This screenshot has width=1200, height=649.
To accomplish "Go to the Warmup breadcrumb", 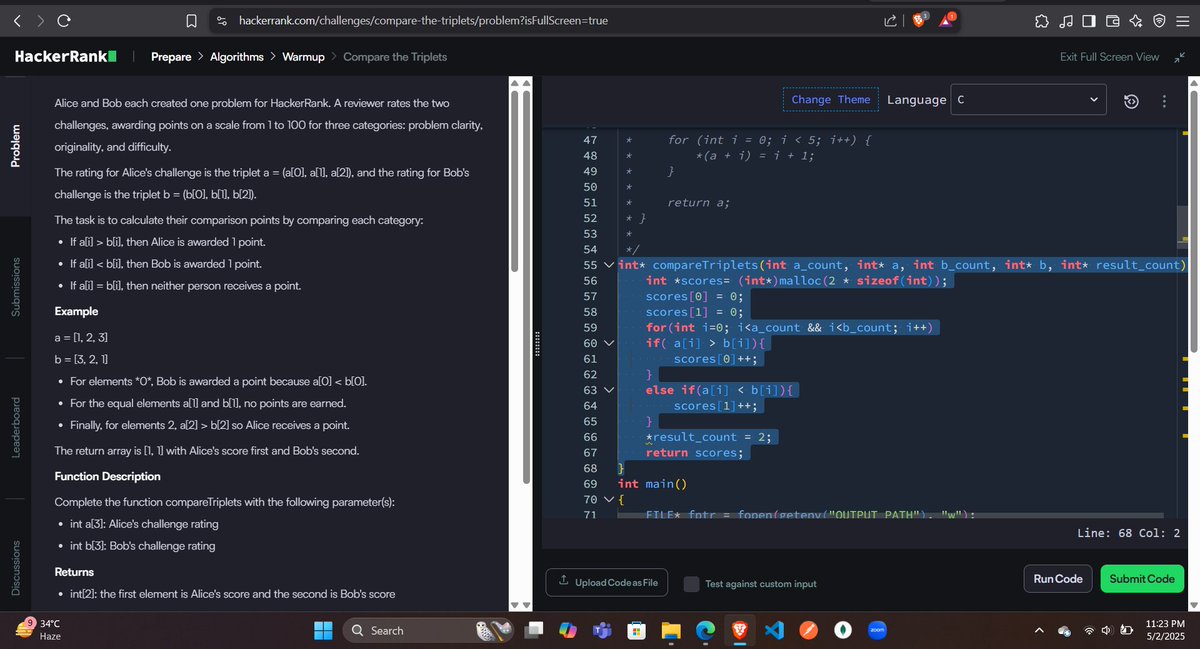I will [x=303, y=57].
